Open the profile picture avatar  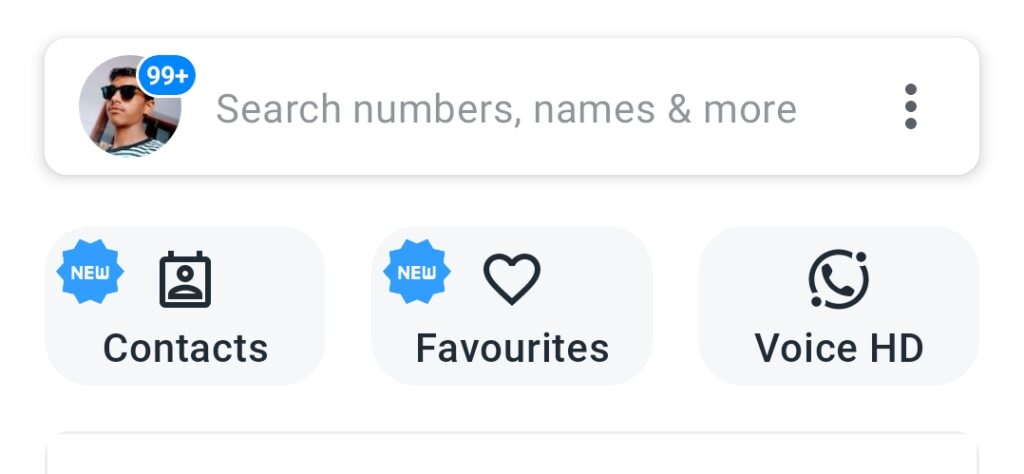point(130,106)
